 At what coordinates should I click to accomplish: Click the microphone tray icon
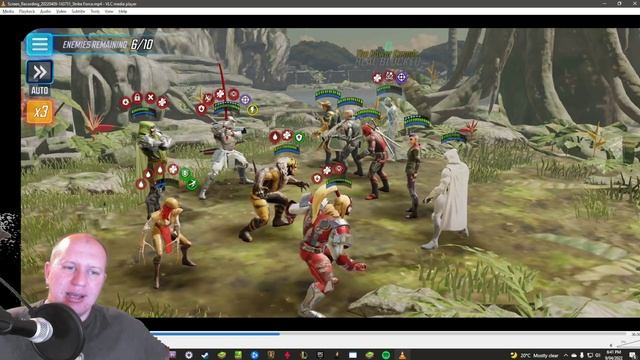[x=582, y=356]
